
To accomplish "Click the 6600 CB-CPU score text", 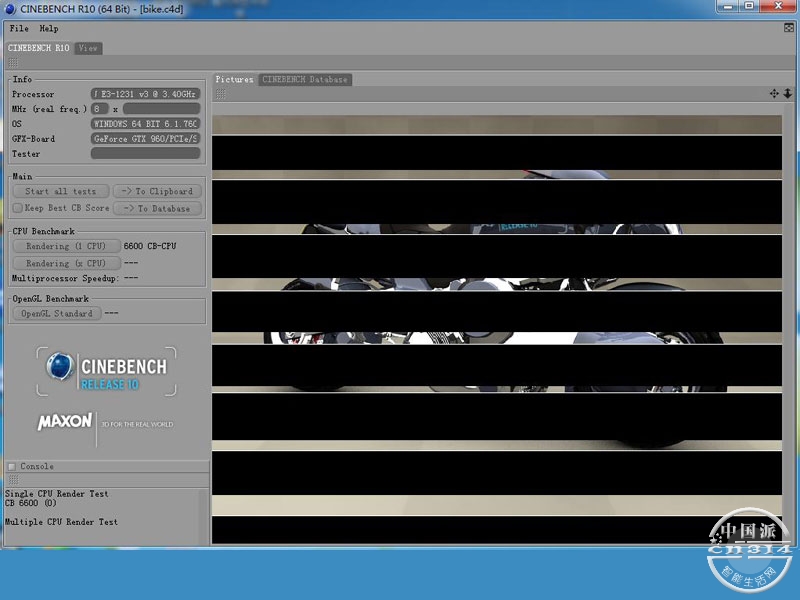I will pos(150,246).
